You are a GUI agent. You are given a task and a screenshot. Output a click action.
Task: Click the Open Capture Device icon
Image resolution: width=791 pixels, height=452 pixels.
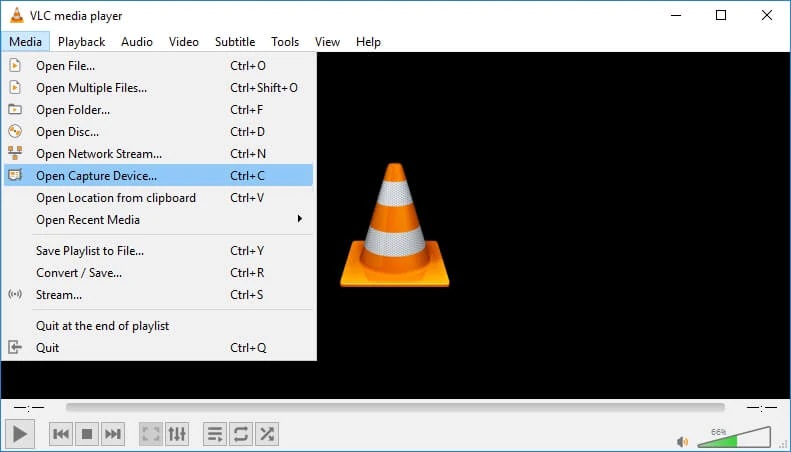coord(15,176)
